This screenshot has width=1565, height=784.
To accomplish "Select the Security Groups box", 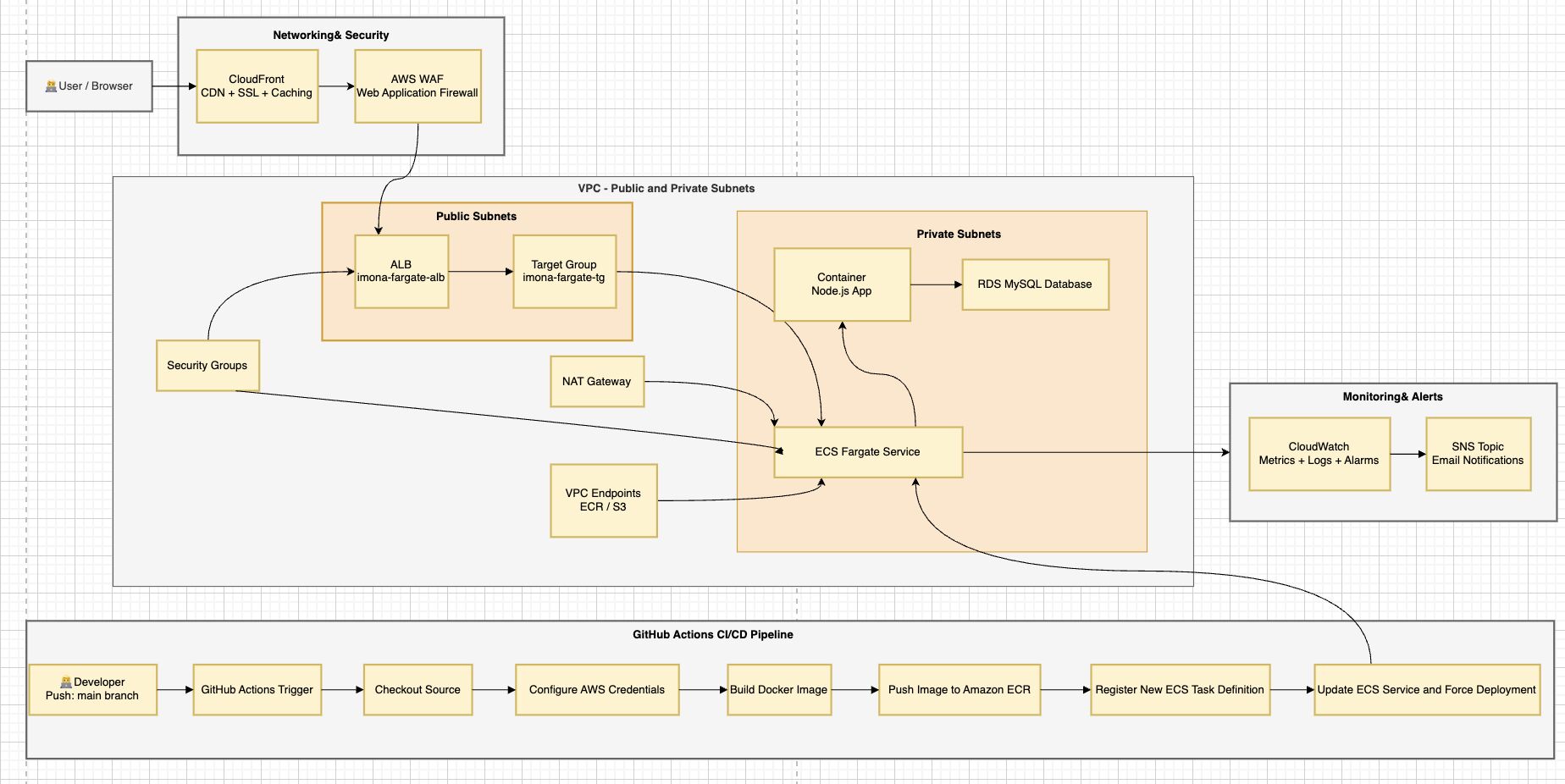I will pyautogui.click(x=207, y=366).
